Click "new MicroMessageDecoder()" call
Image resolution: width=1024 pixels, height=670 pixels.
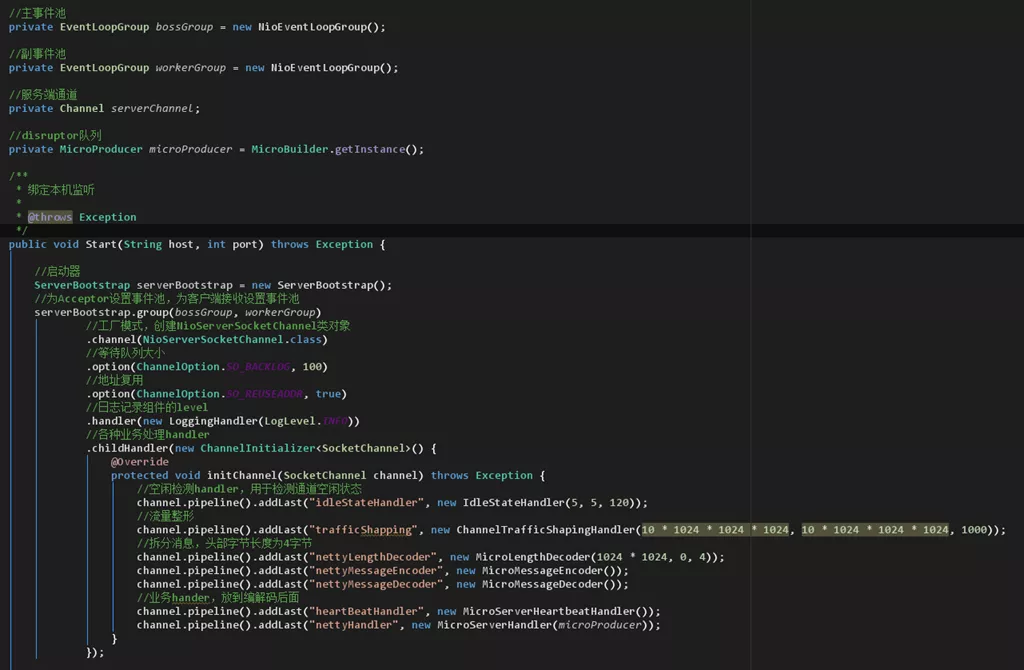[539, 584]
